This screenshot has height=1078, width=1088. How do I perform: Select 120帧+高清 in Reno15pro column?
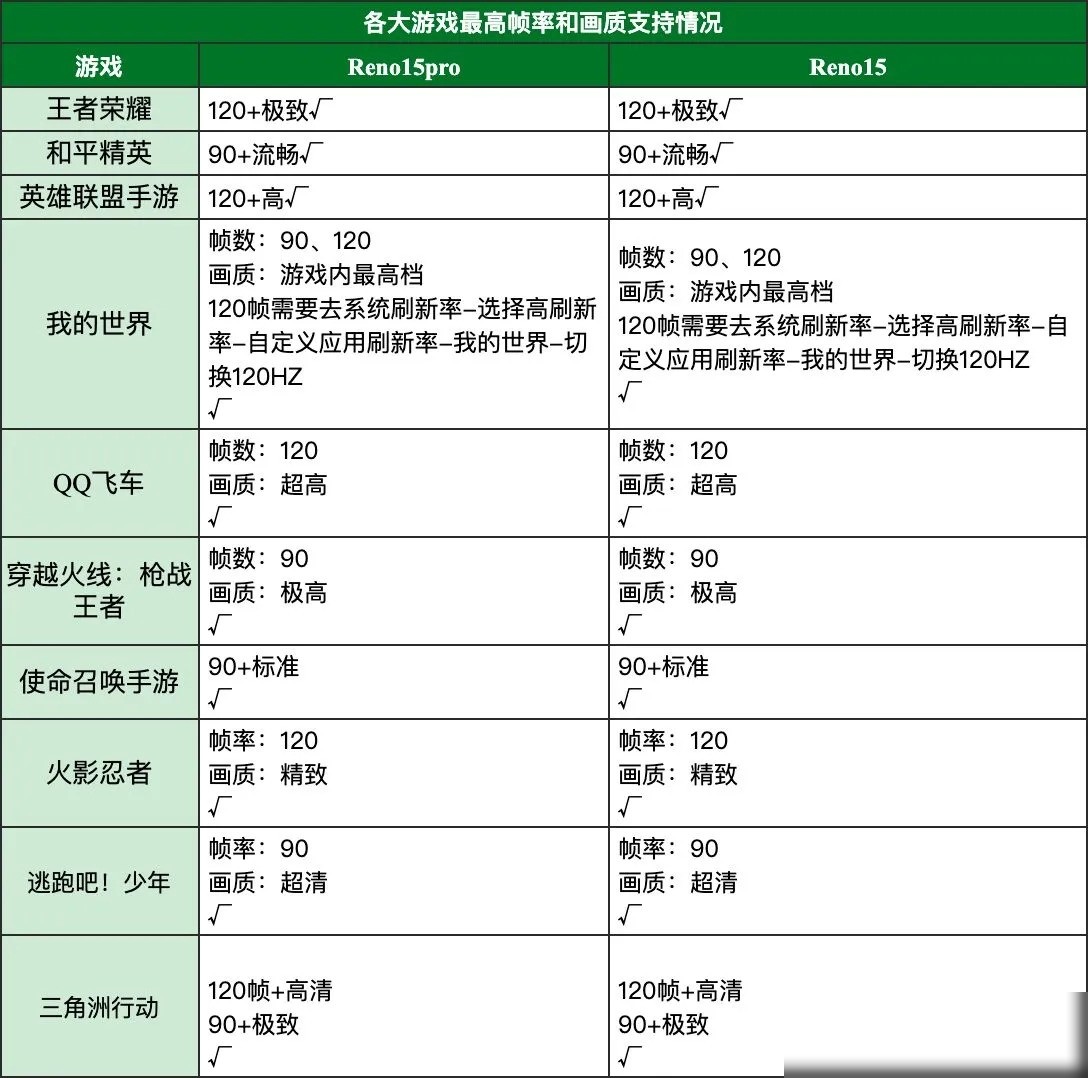[x=270, y=991]
